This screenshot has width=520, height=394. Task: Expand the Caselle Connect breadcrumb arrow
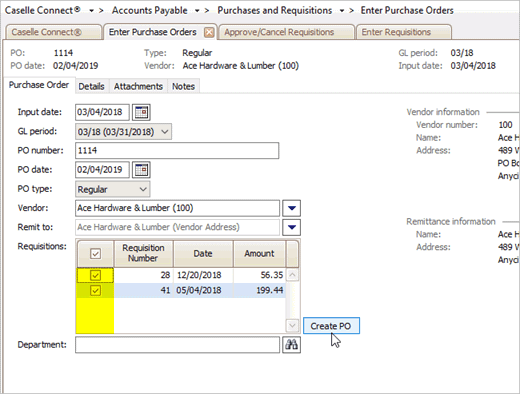[x=91, y=11]
